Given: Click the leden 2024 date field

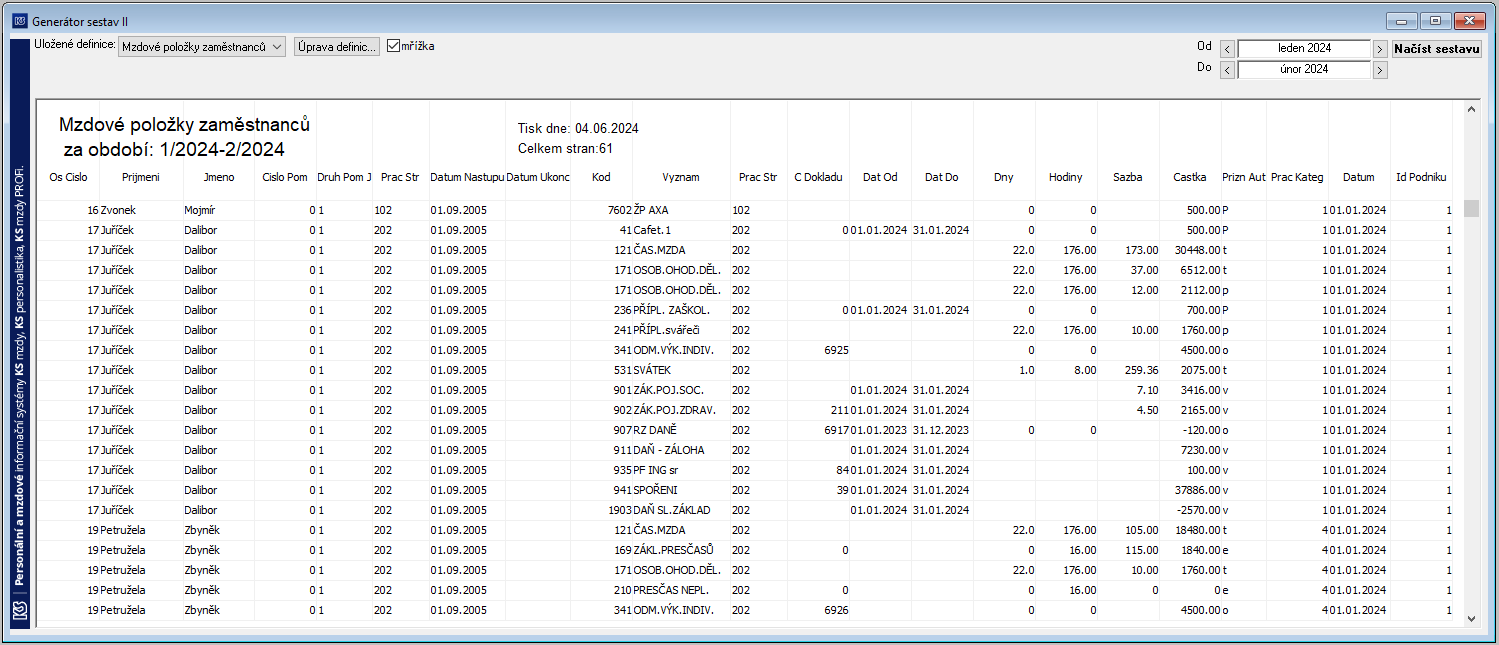Looking at the screenshot, I should pos(1304,48).
